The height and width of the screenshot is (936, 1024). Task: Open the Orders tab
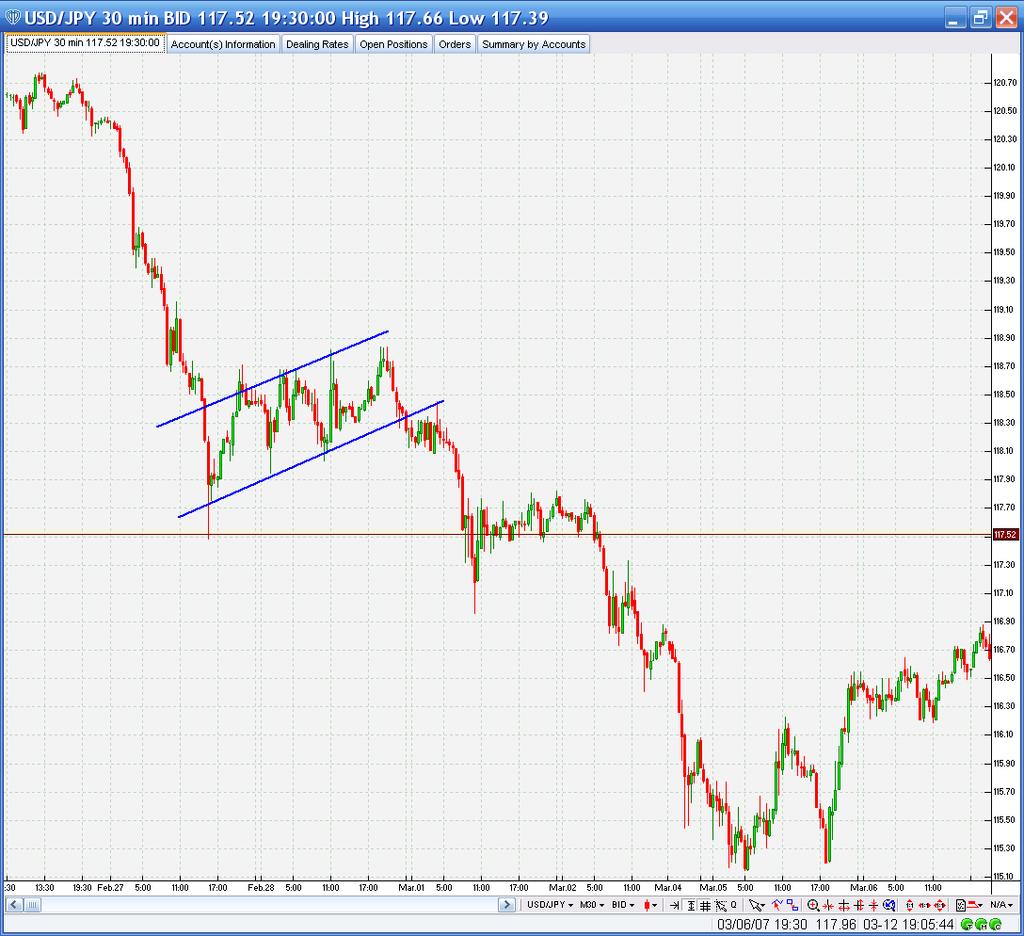(455, 44)
